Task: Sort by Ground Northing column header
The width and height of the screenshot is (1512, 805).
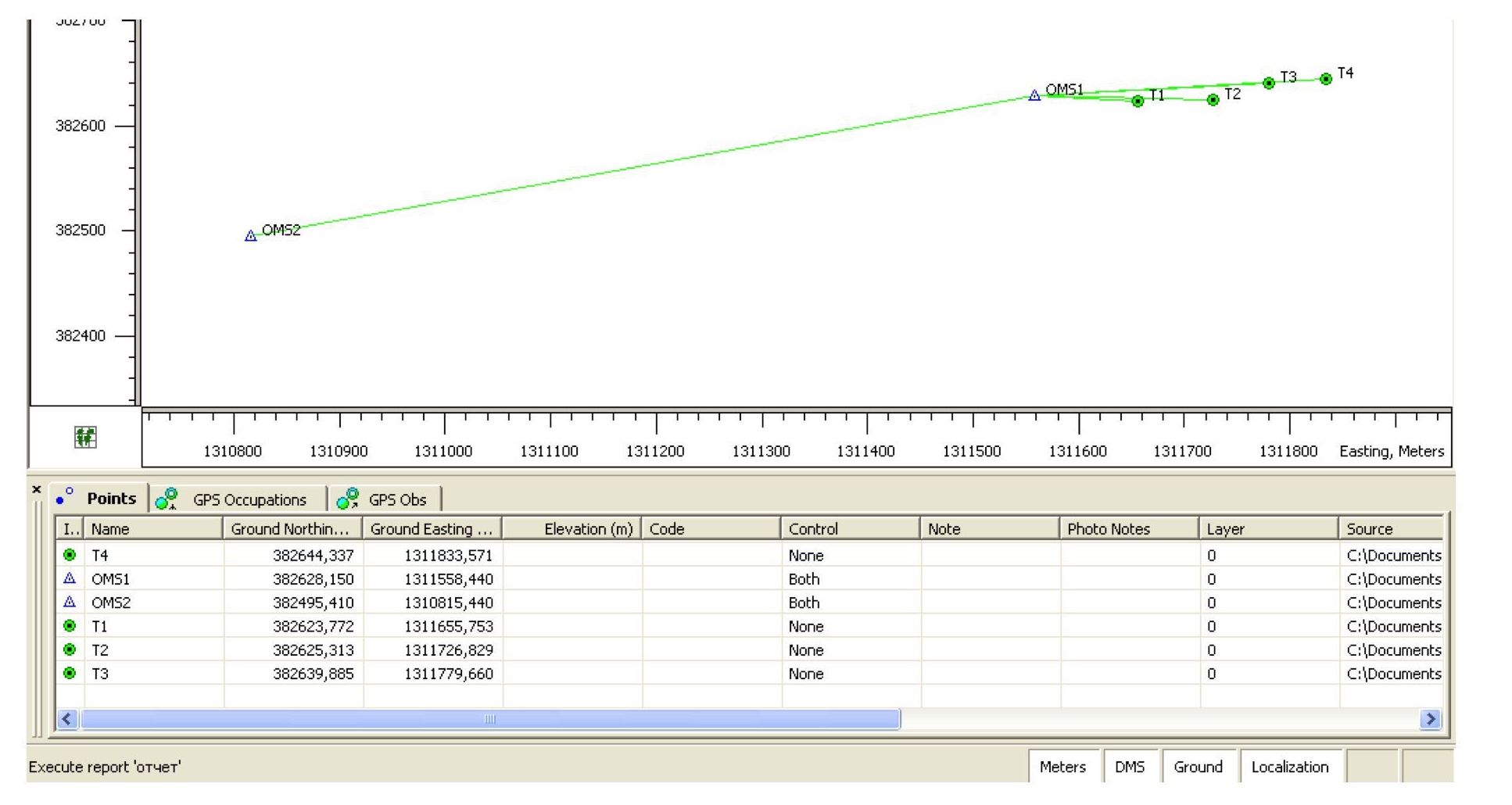Action: [x=292, y=529]
